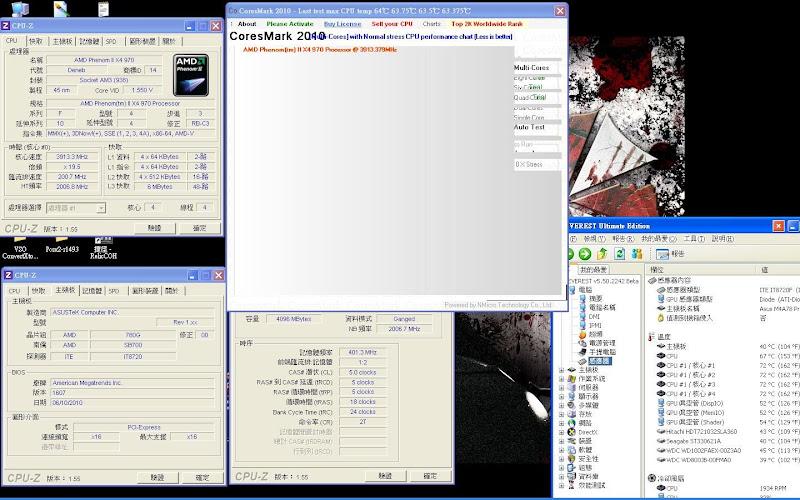Click the Windows flag icon of 作業系統
This screenshot has width=800, height=500.
click(572, 379)
